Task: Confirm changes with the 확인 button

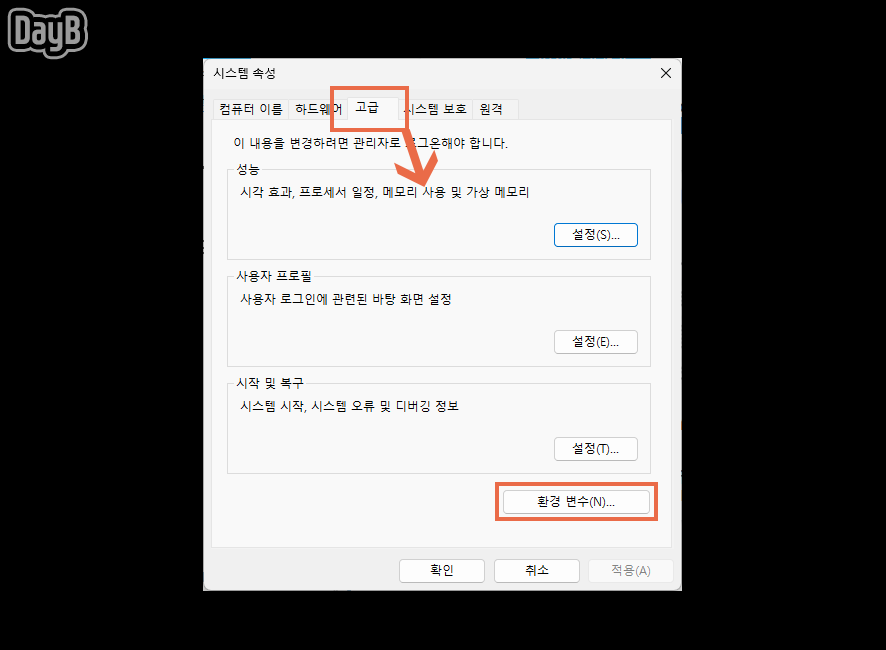Action: tap(442, 570)
